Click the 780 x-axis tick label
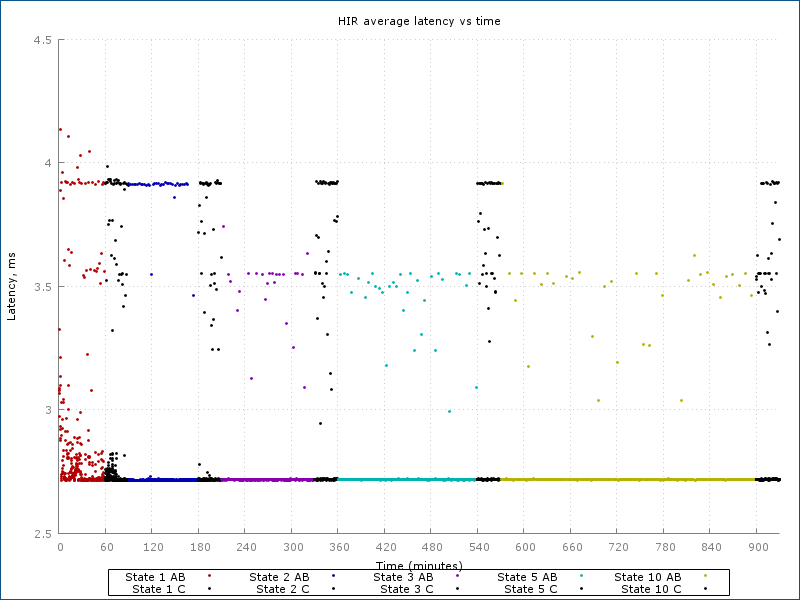800x600 pixels. [x=665, y=547]
